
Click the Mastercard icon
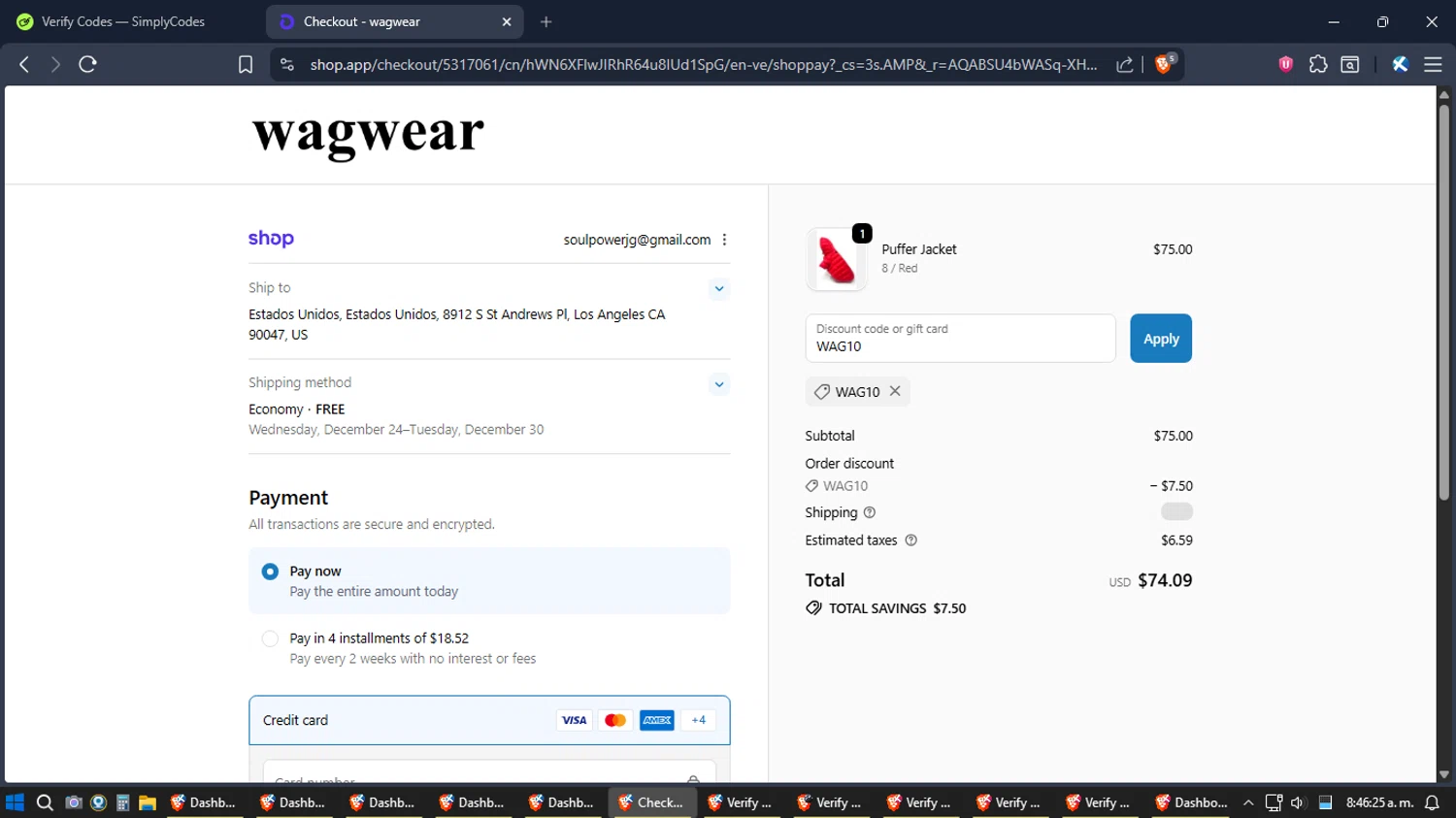pos(615,720)
